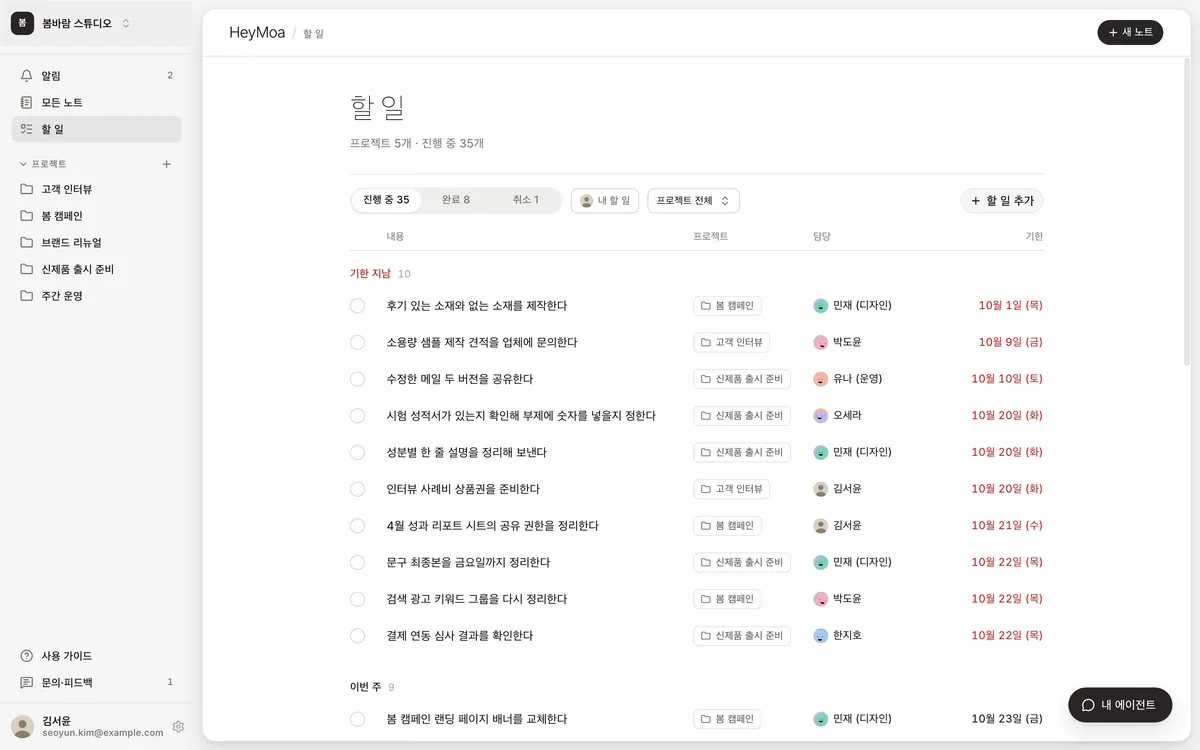Check off 시험 성적서가 있는지 확인해 task
Viewport: 1200px width, 750px height.
357,416
